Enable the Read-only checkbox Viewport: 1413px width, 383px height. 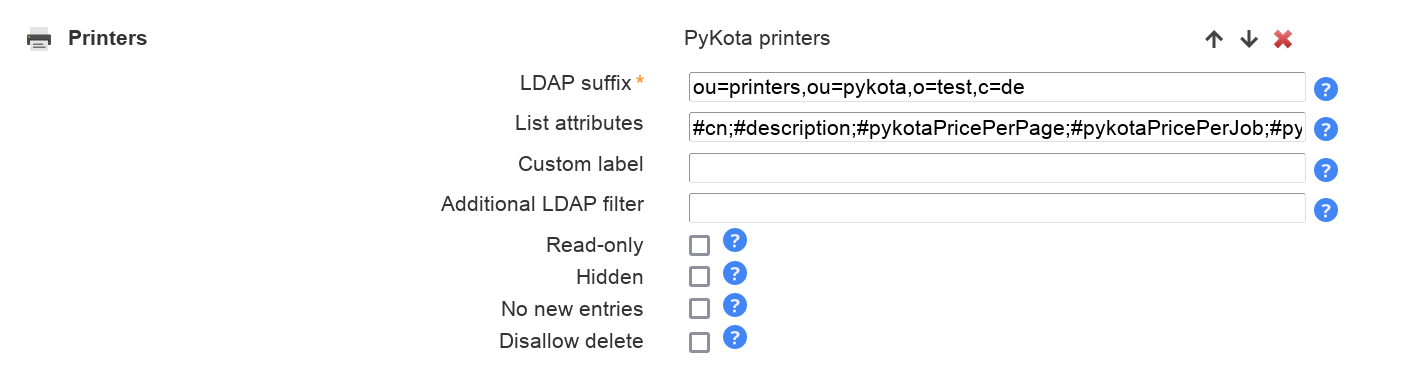700,246
